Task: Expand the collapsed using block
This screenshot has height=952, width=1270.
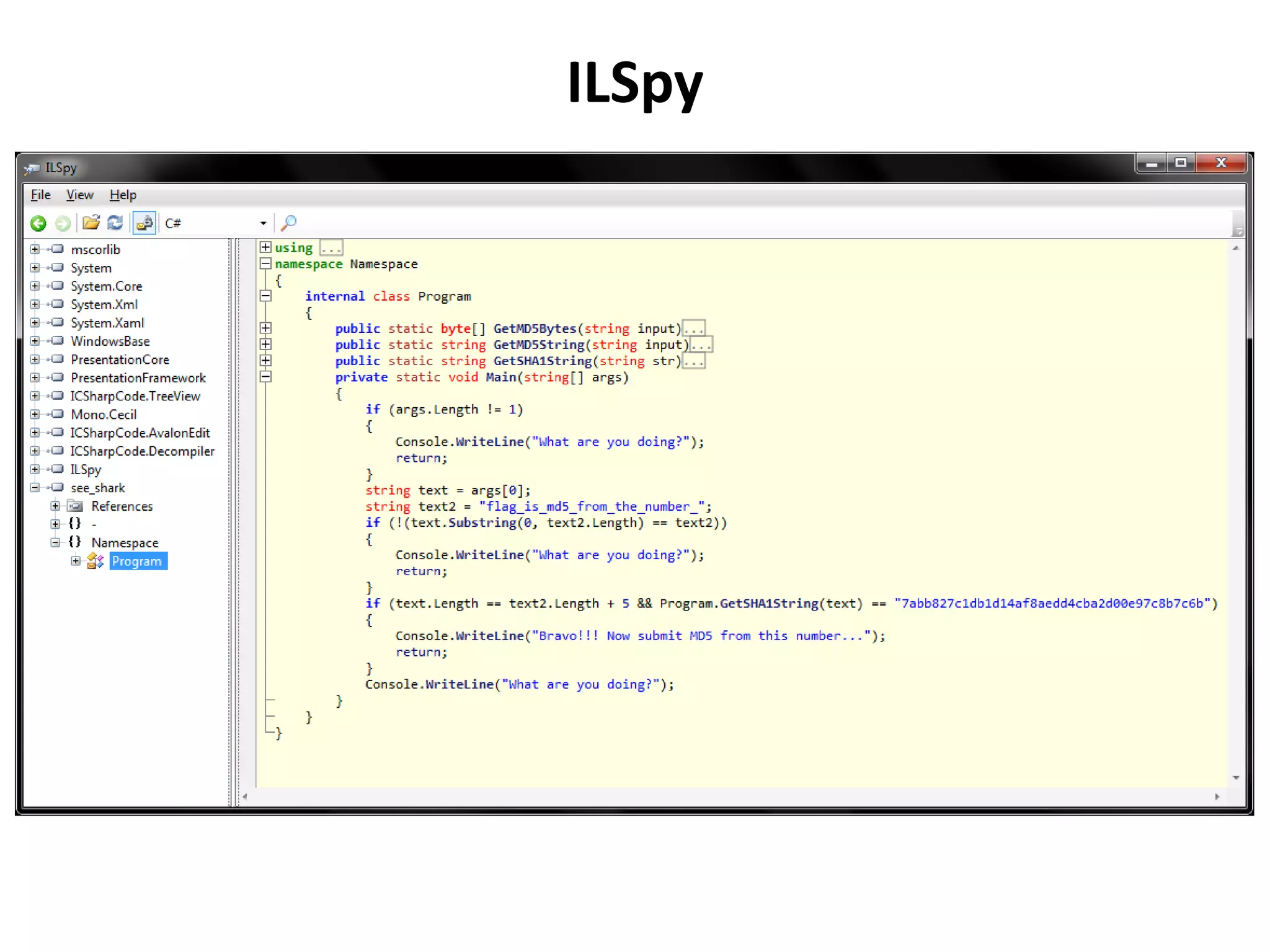Action: click(x=265, y=247)
